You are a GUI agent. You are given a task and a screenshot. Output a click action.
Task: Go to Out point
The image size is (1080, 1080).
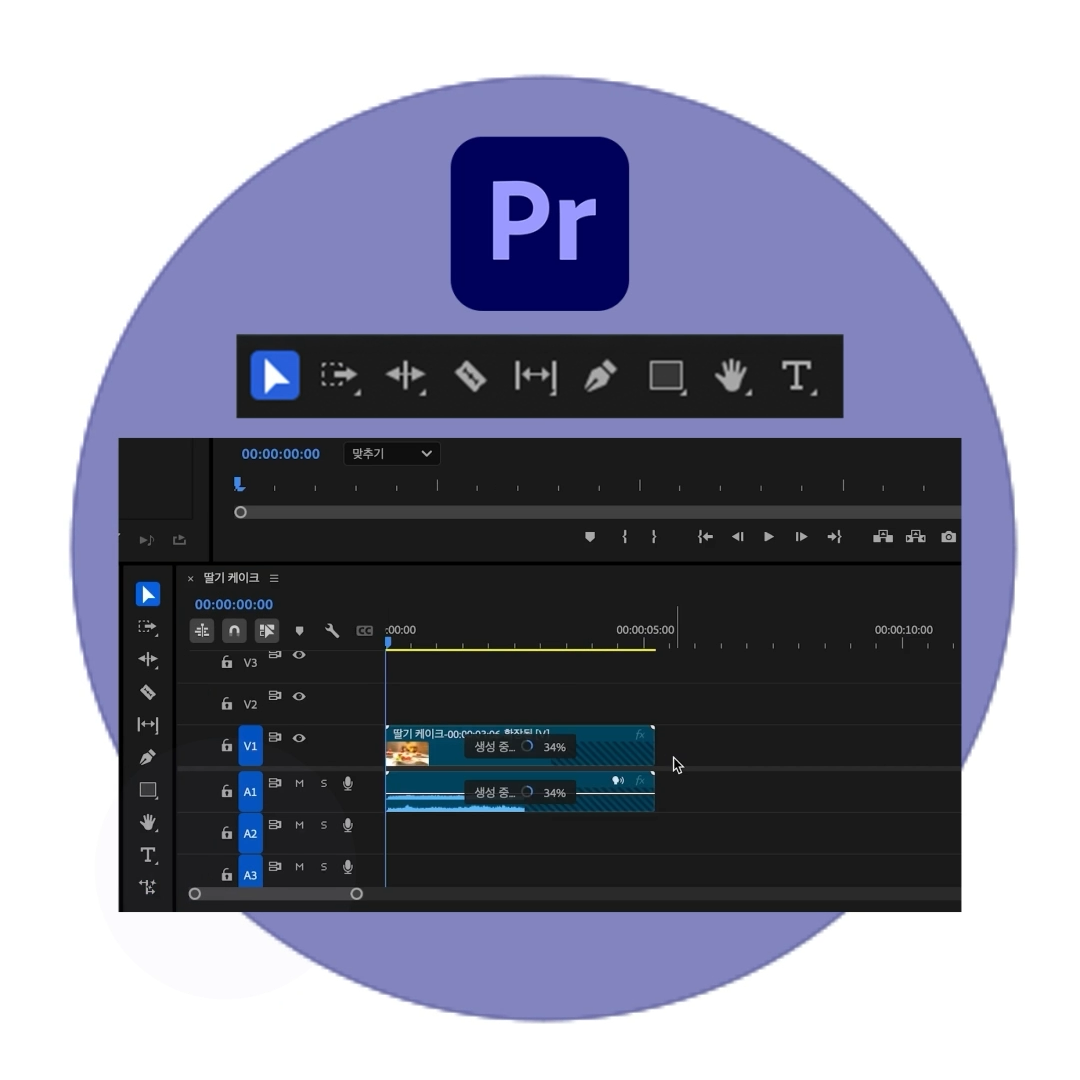(834, 537)
